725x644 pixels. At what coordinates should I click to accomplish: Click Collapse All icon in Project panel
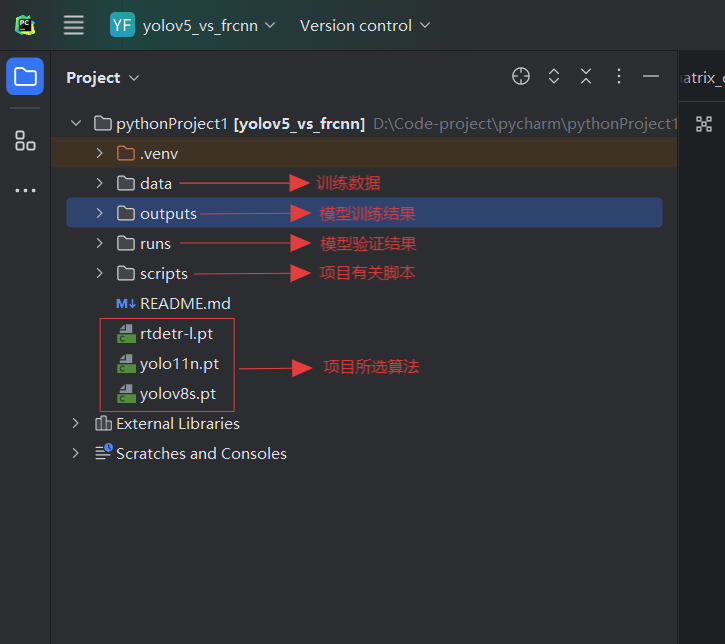click(x=586, y=77)
